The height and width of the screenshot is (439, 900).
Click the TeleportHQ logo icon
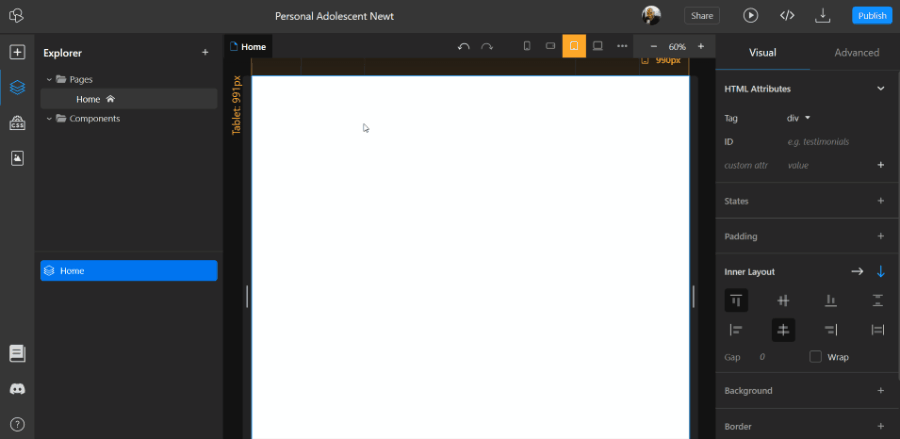tap(16, 15)
